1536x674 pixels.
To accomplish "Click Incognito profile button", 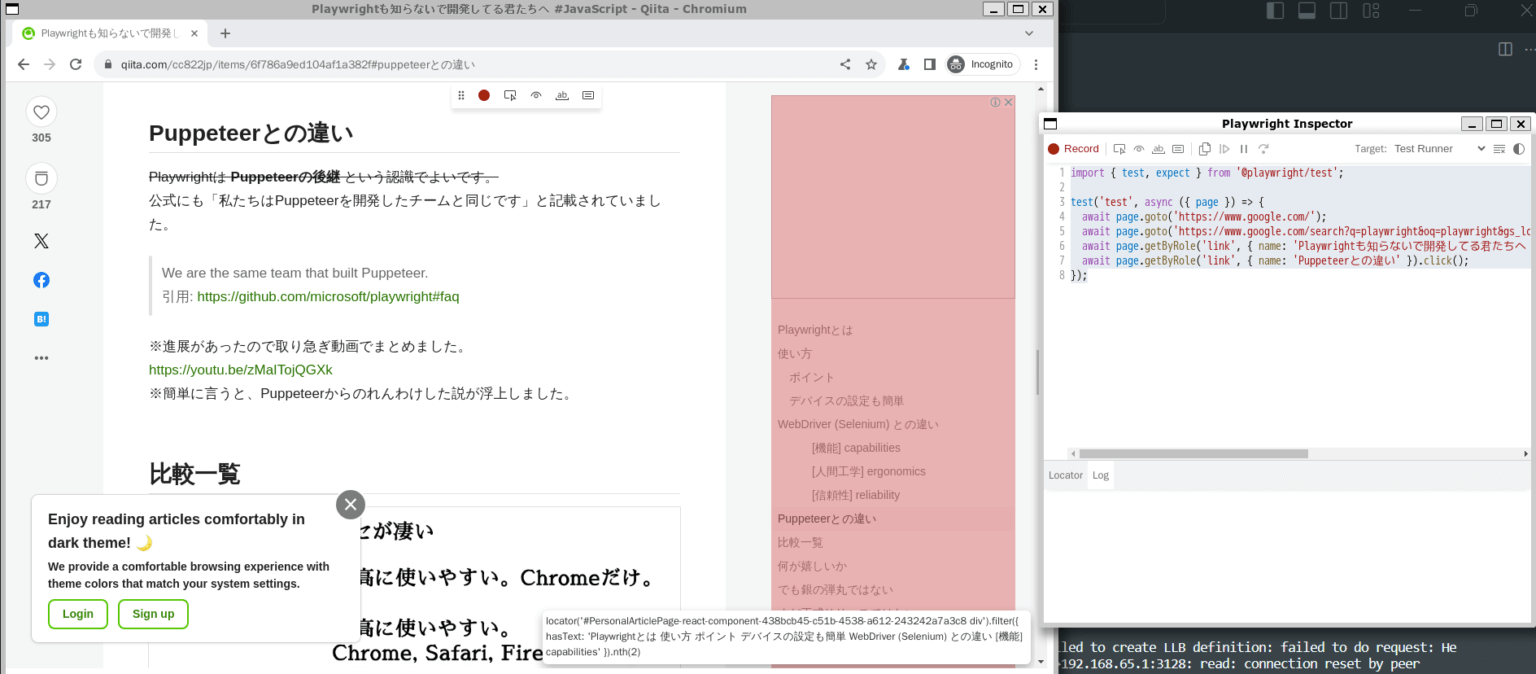I will pyautogui.click(x=982, y=64).
